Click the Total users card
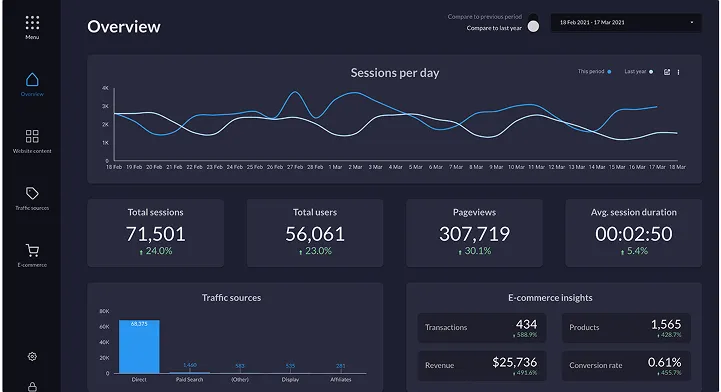Screen dimensions: 721x392 pyautogui.click(x=315, y=233)
